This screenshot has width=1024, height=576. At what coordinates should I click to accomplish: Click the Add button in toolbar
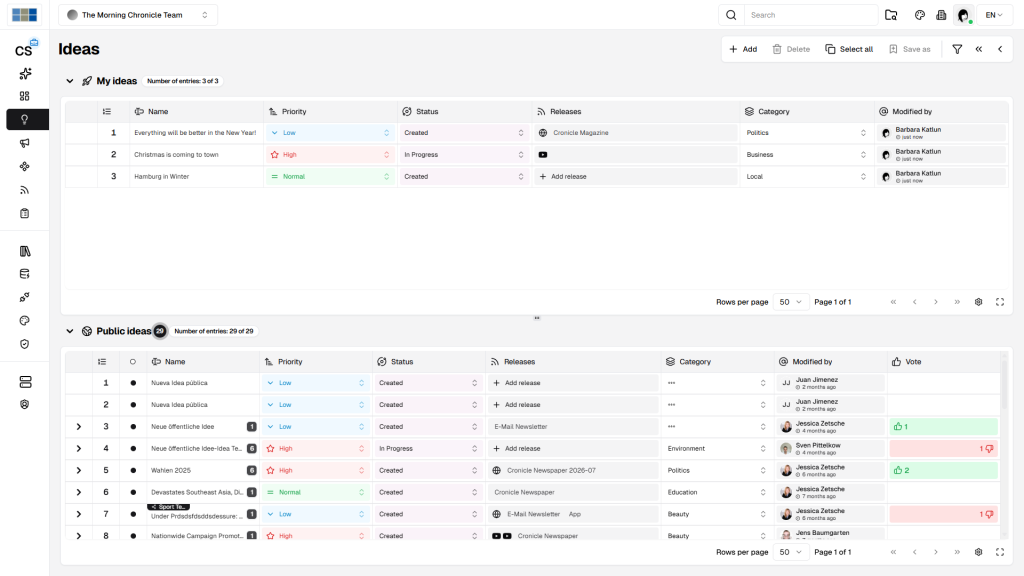pyautogui.click(x=742, y=49)
